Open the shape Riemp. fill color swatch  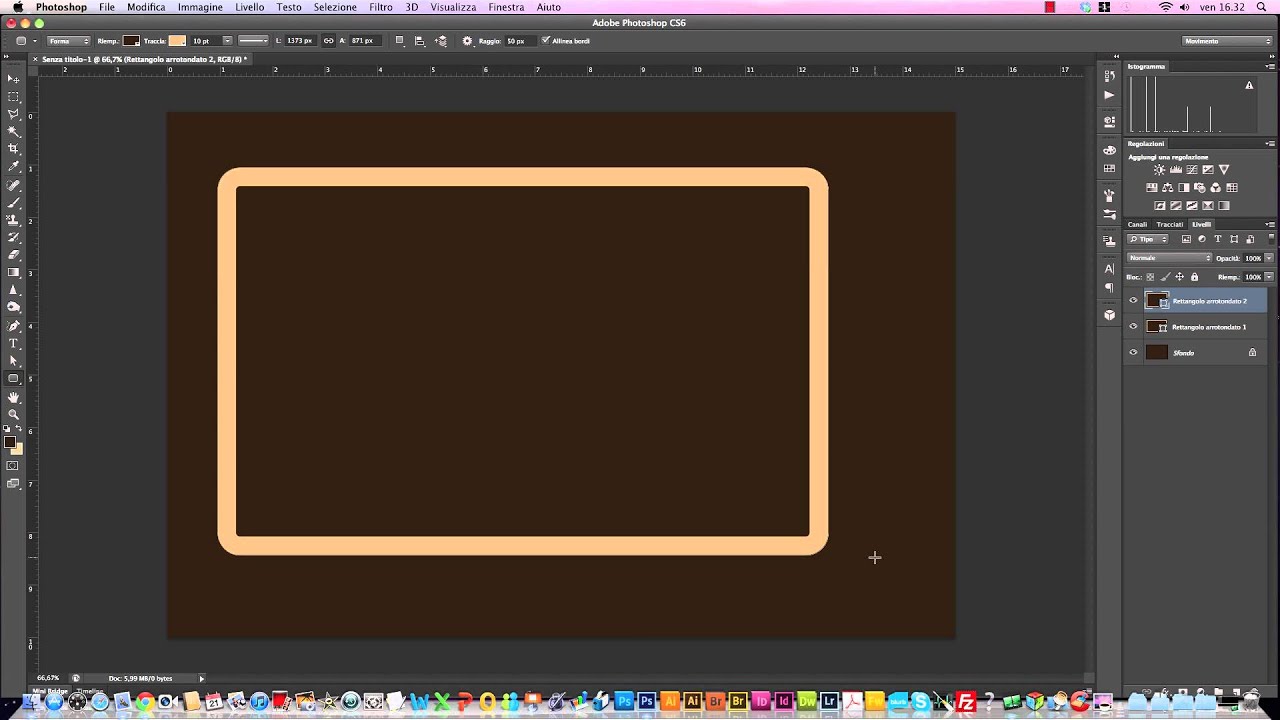click(x=131, y=41)
